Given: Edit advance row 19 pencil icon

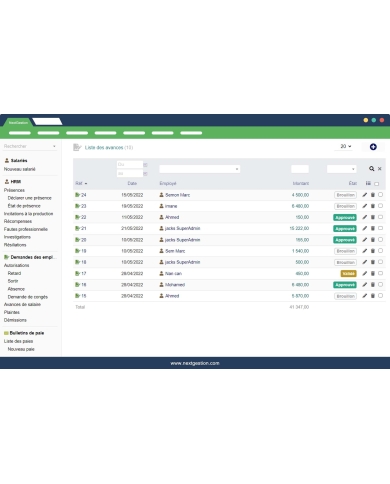Looking at the screenshot, I should point(365,251).
